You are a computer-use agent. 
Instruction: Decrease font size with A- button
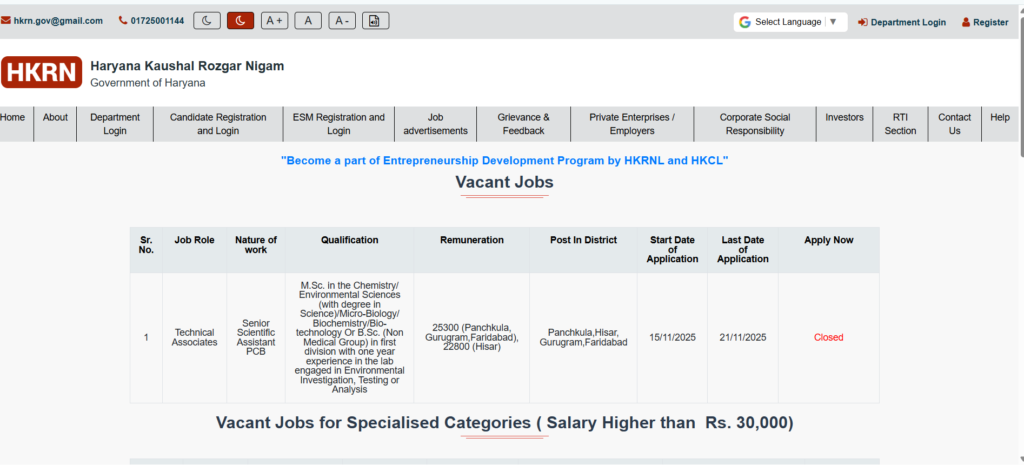click(342, 21)
